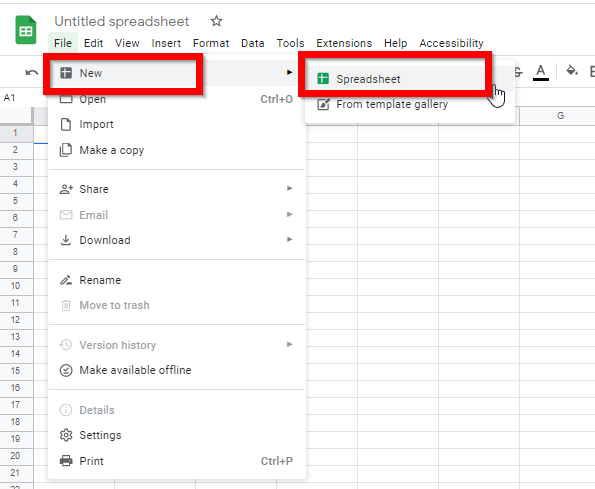Expand the New submenu arrow

(290, 72)
